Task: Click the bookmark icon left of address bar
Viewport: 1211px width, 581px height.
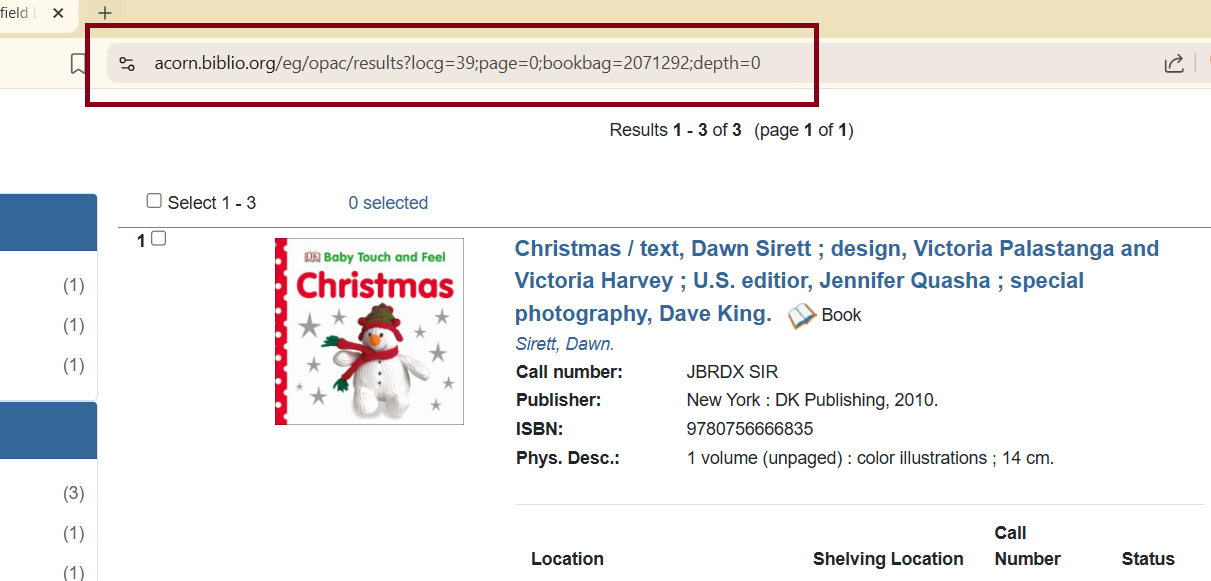Action: click(78, 64)
